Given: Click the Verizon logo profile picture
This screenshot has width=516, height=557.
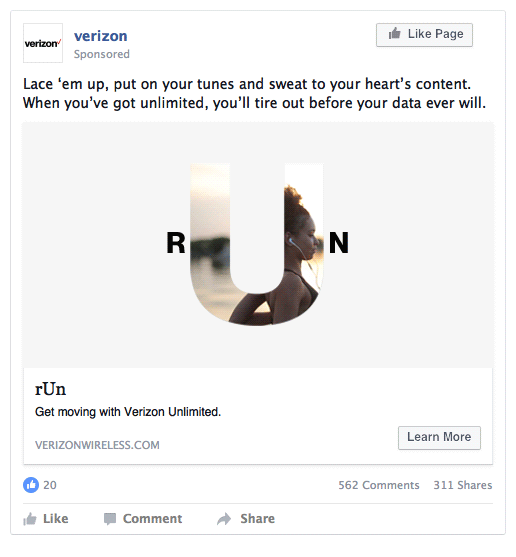Looking at the screenshot, I should tap(43, 43).
